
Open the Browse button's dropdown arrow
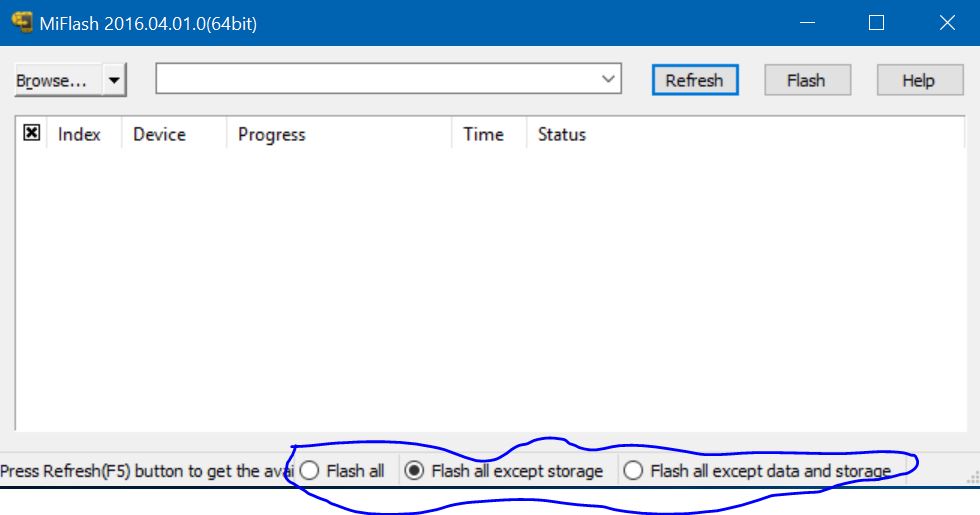click(x=114, y=80)
